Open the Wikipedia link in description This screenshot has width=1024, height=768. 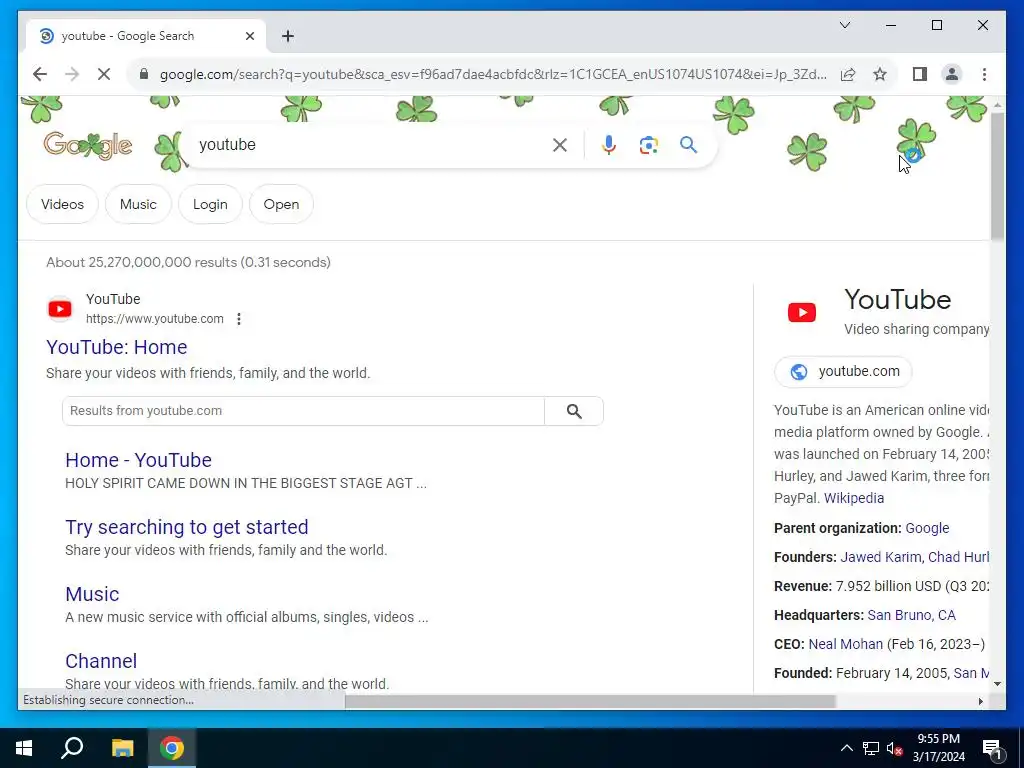coord(854,498)
